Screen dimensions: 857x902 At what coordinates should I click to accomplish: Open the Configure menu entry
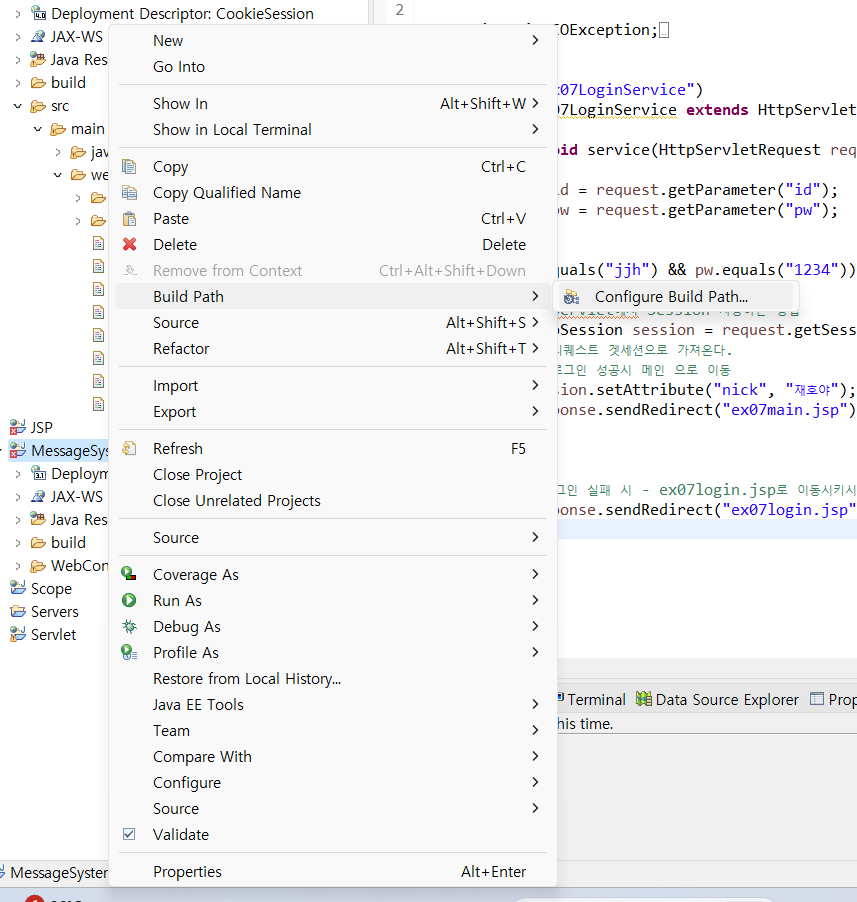click(332, 782)
